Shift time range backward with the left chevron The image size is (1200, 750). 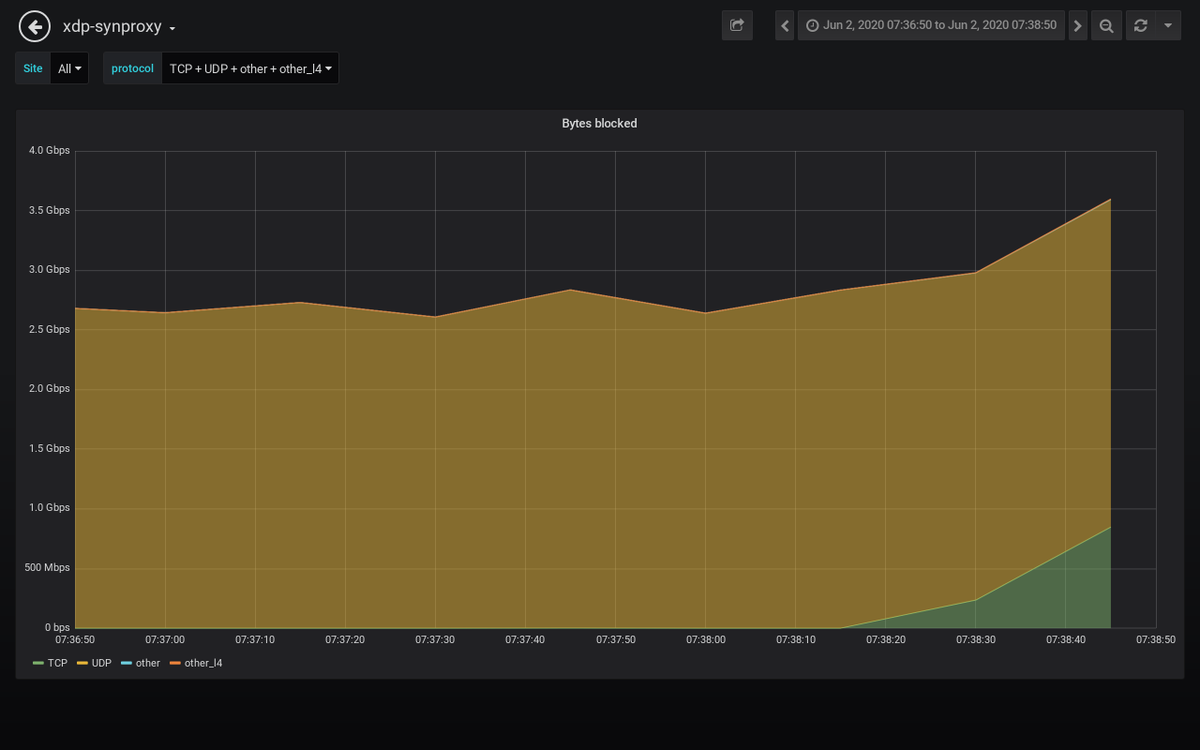click(784, 25)
